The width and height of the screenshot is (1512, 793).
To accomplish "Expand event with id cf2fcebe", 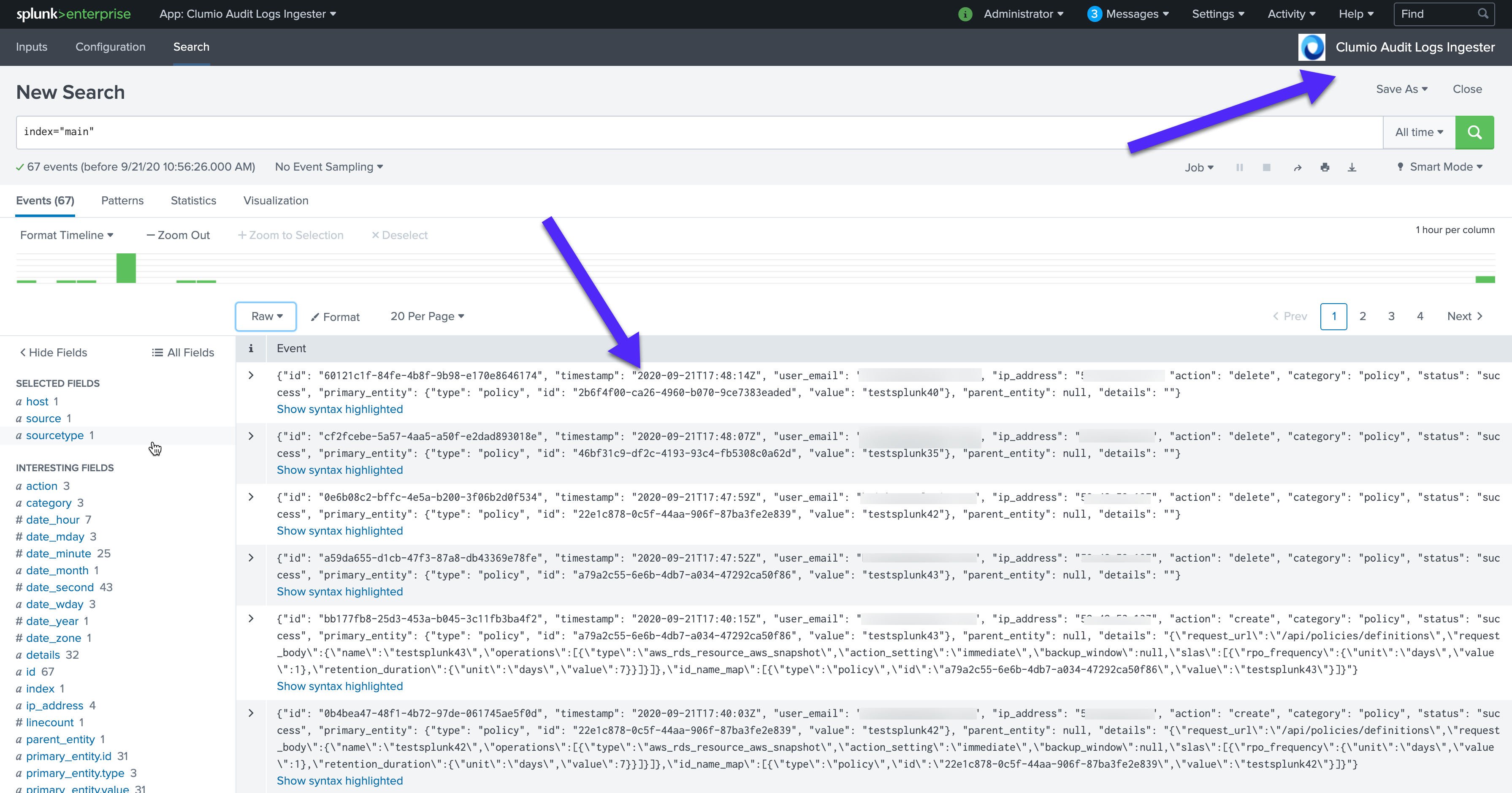I will tap(251, 436).
